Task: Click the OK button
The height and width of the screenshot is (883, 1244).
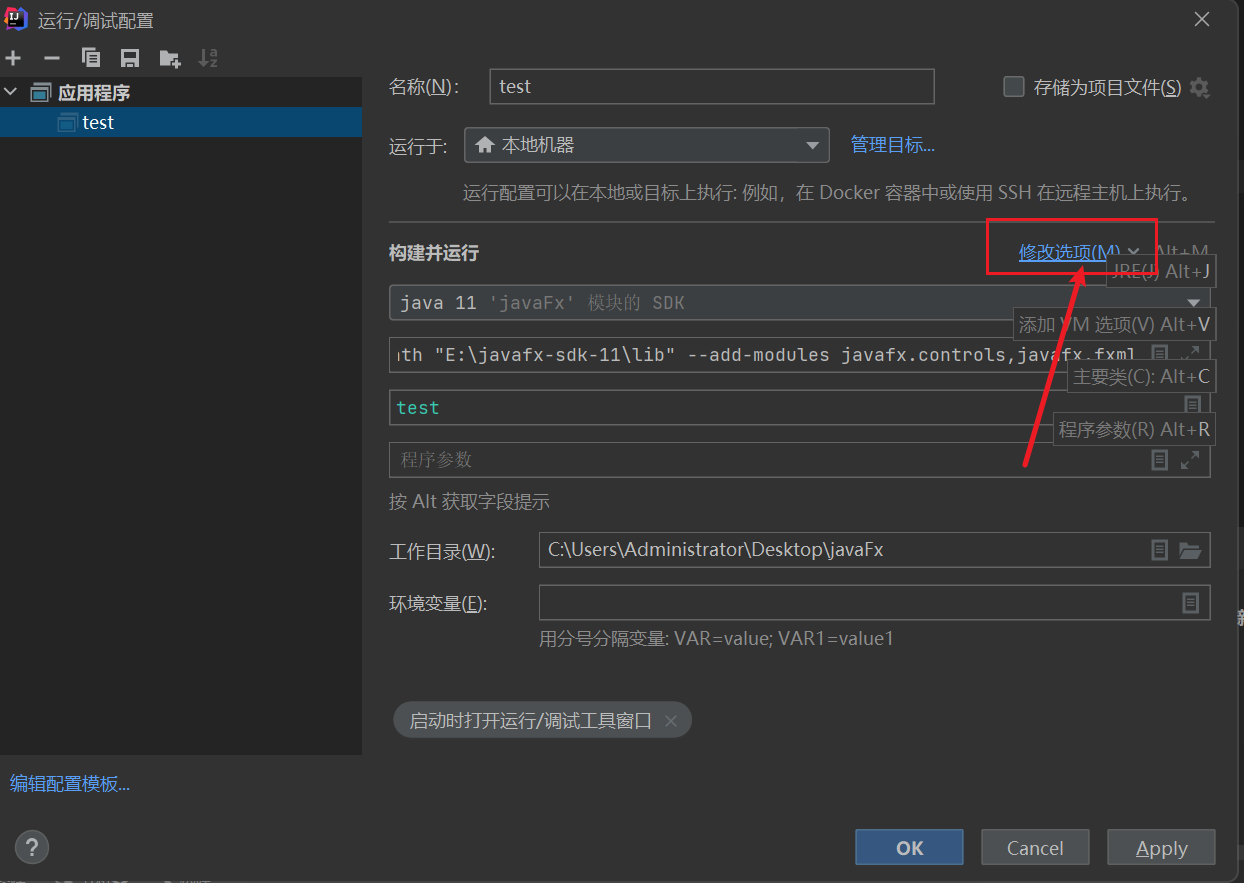Action: click(909, 847)
